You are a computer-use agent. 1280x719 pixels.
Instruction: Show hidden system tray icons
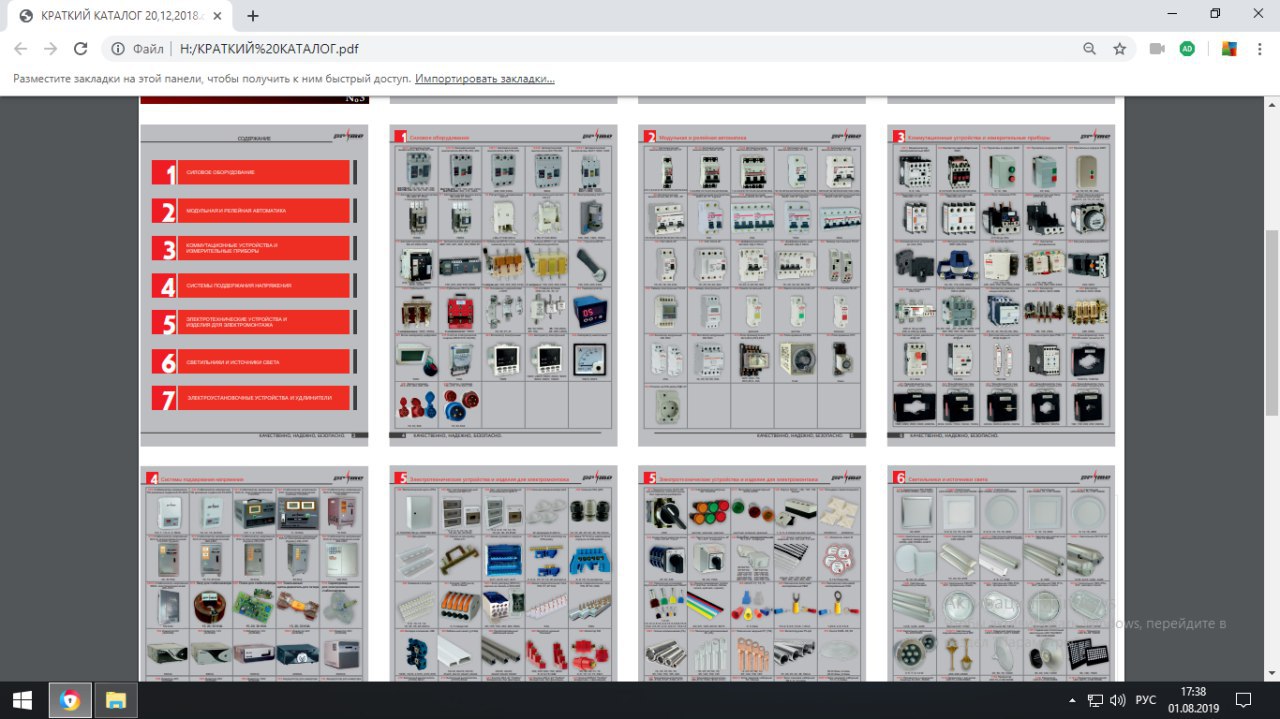click(x=1072, y=700)
